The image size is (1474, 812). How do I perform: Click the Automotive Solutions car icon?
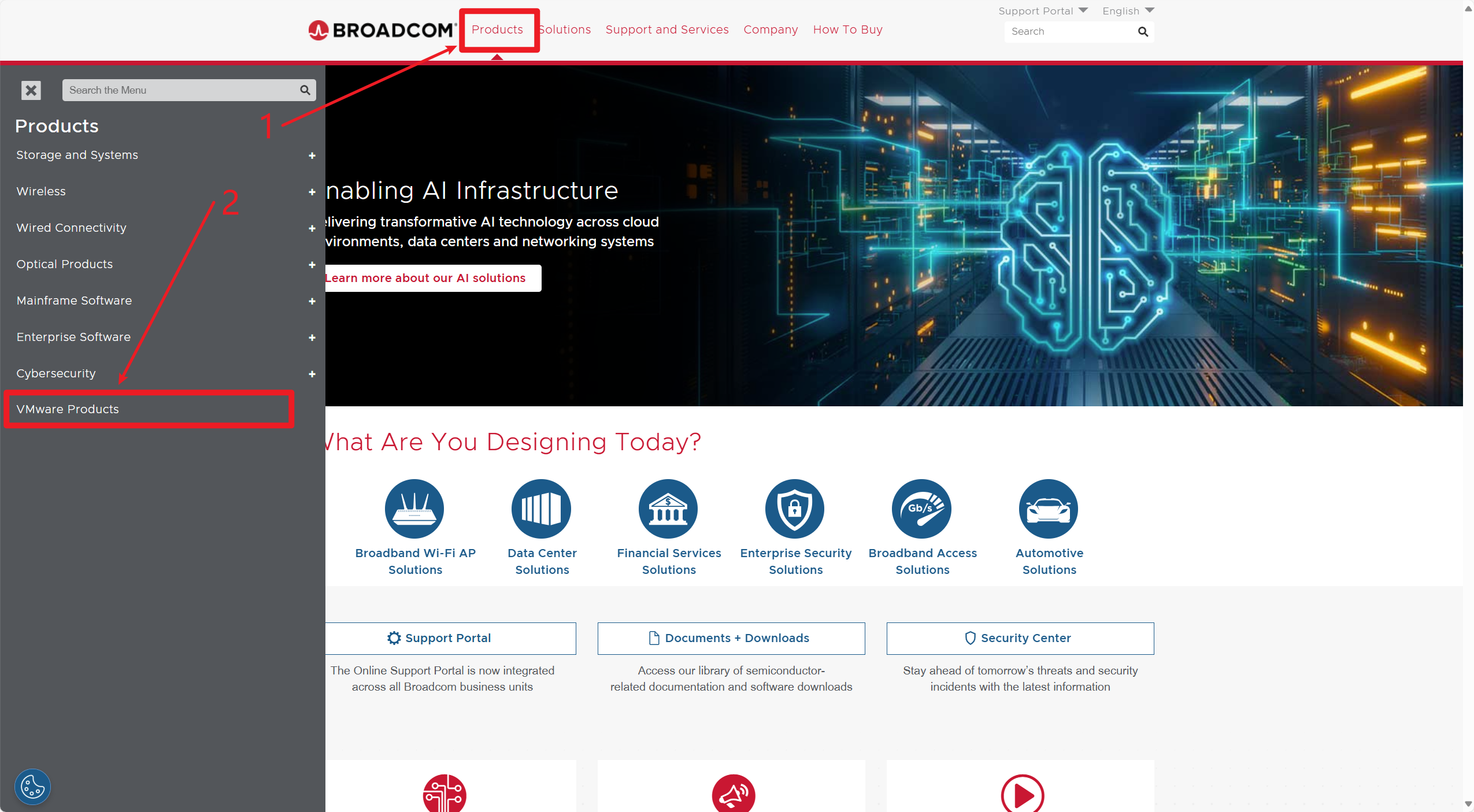1049,509
